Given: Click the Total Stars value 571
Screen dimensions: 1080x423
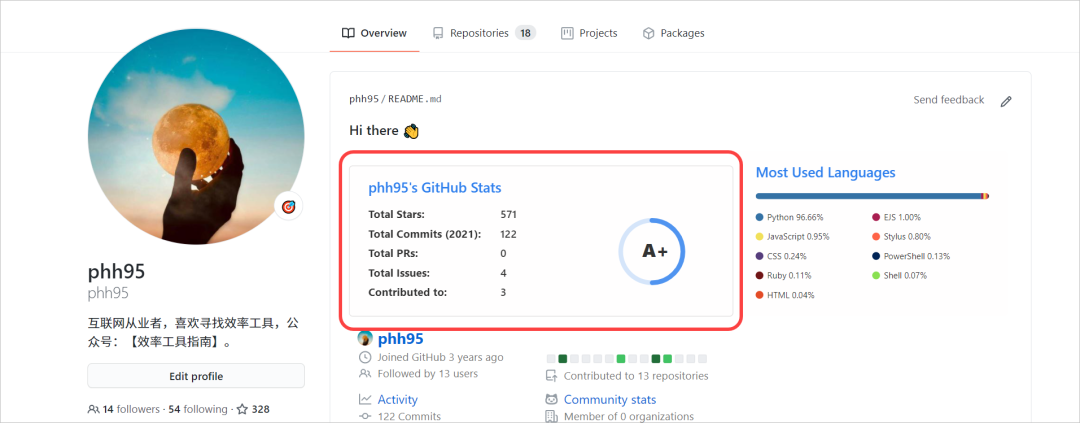Looking at the screenshot, I should 508,214.
